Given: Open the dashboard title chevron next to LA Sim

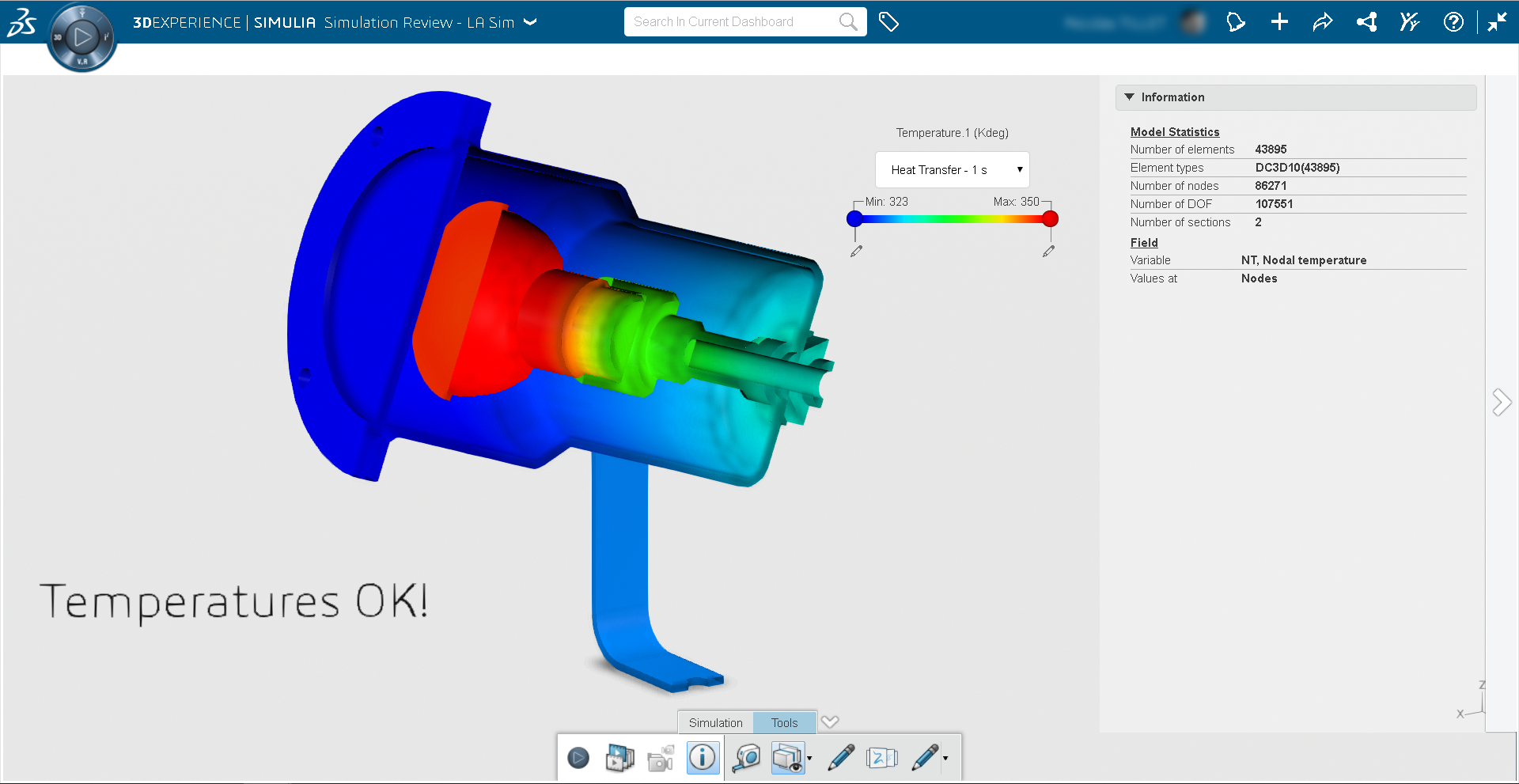Looking at the screenshot, I should [528, 23].
